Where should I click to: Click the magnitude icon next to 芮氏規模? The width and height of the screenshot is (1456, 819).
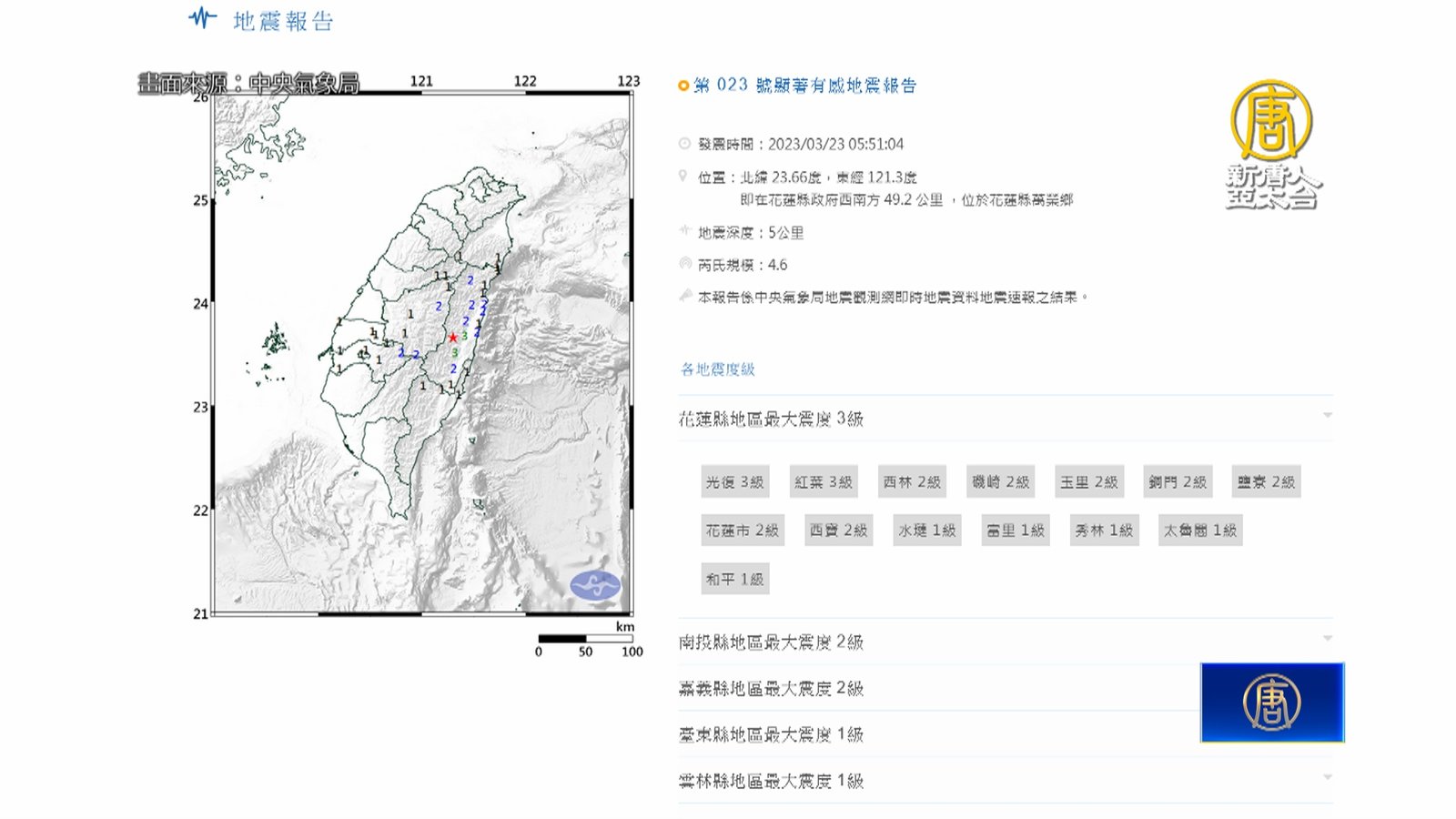coord(685,264)
